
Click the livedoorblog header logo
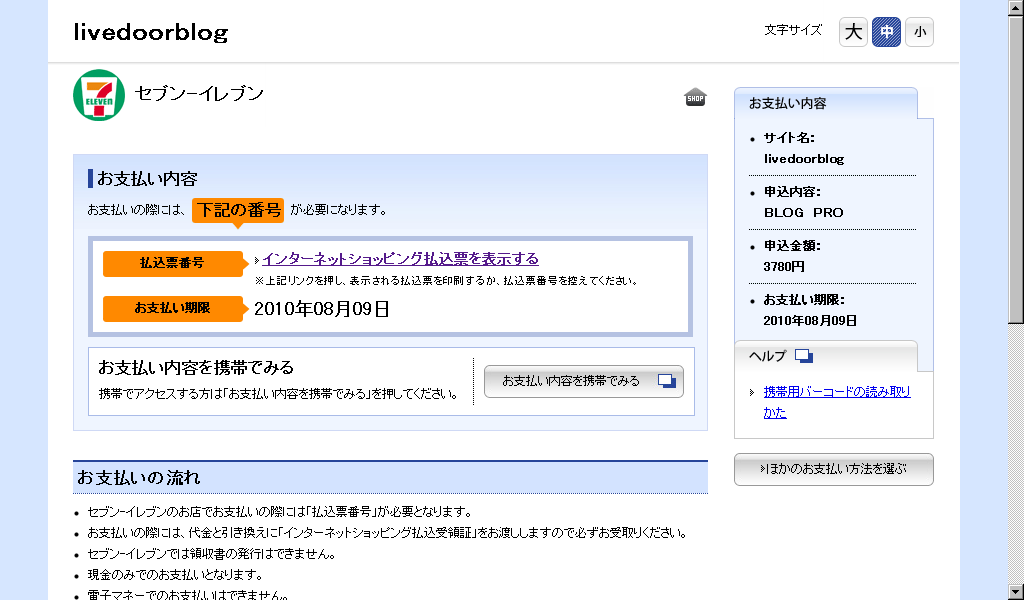coord(151,32)
